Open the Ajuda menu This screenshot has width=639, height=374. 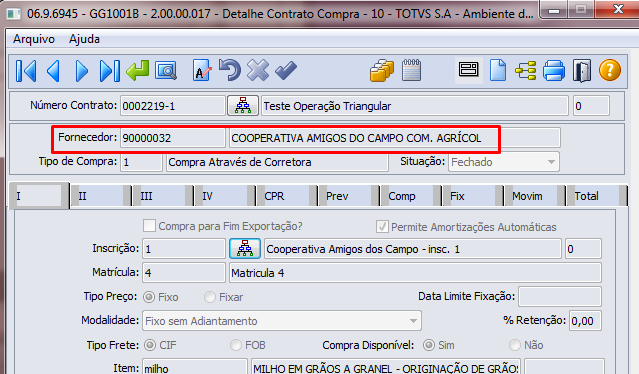(84, 39)
